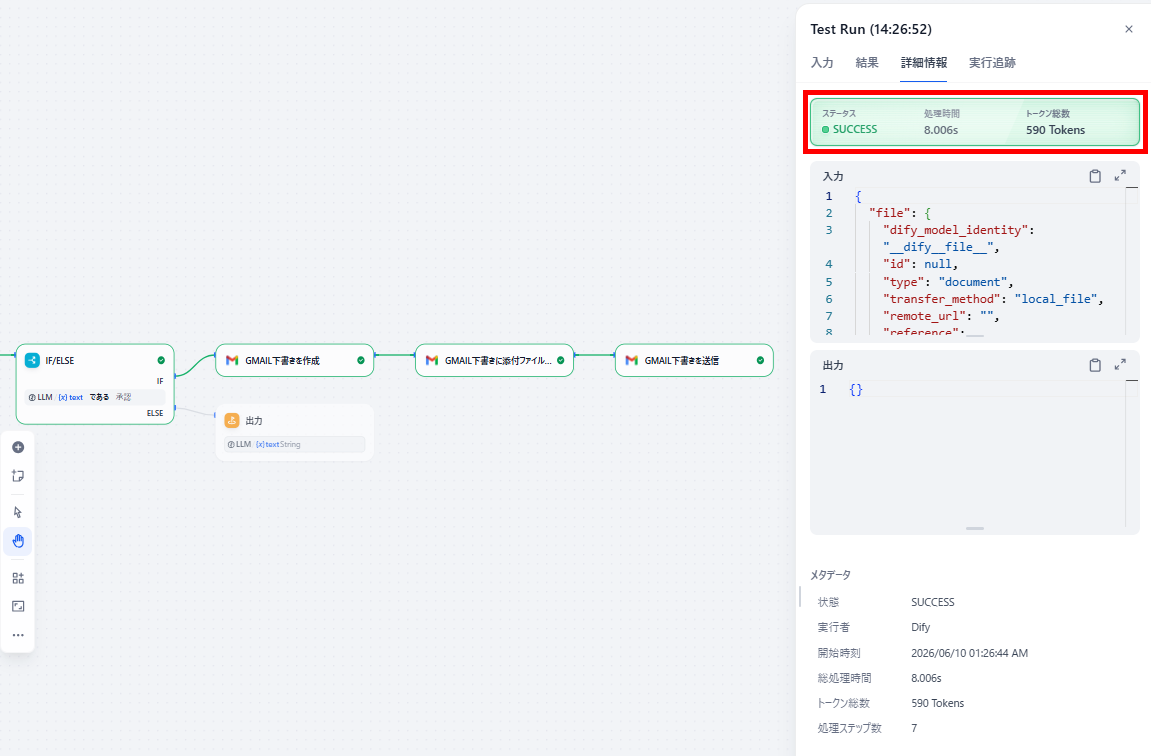Open the export image icon in the toolbar
Screen dimensions: 1151x756
(18, 606)
